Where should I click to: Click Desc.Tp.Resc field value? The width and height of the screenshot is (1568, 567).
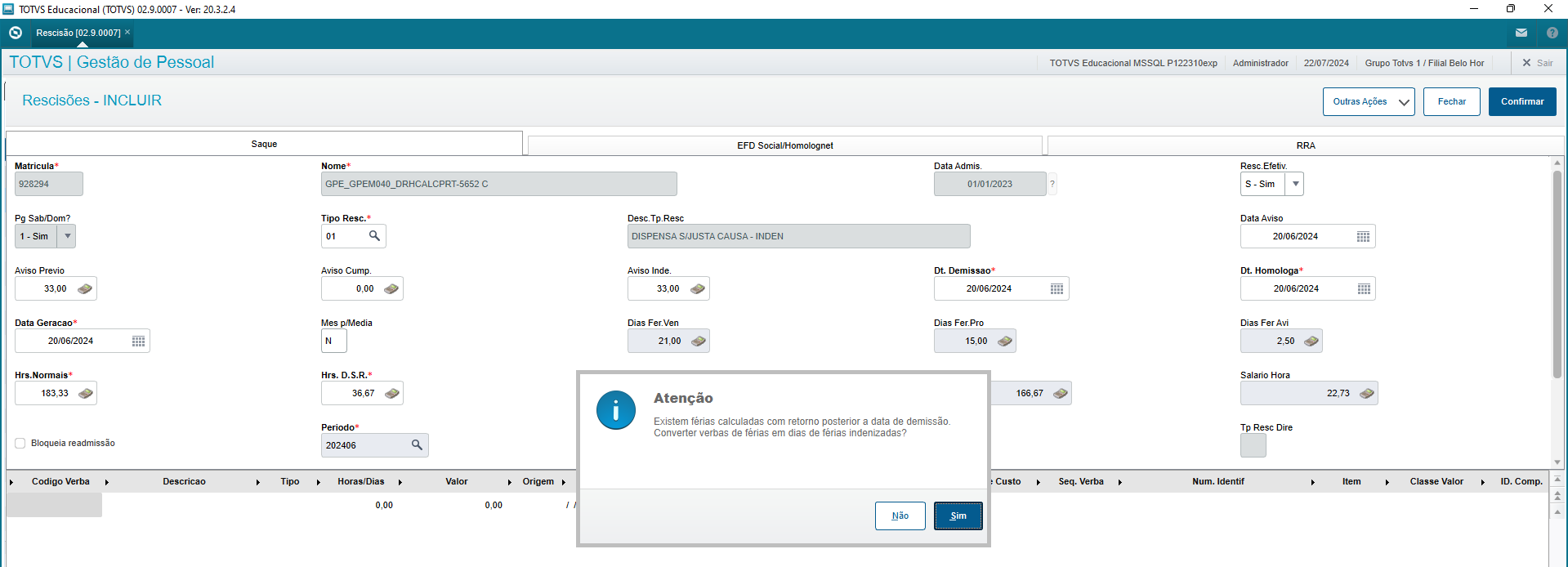pos(799,236)
